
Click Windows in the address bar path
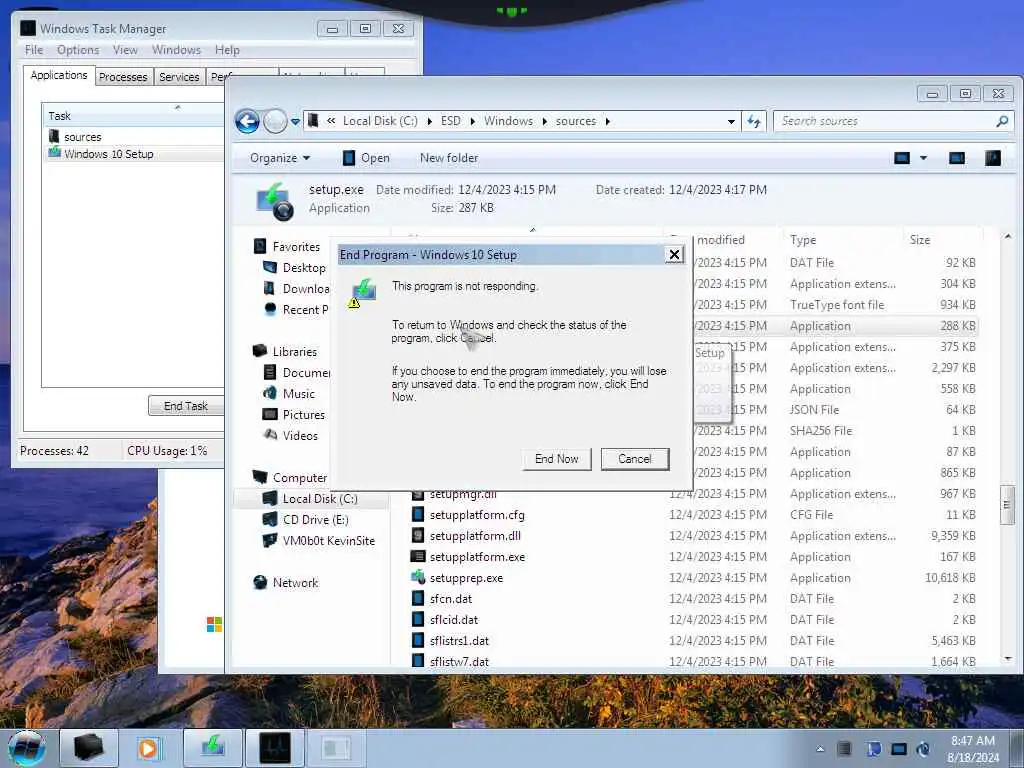pos(508,121)
